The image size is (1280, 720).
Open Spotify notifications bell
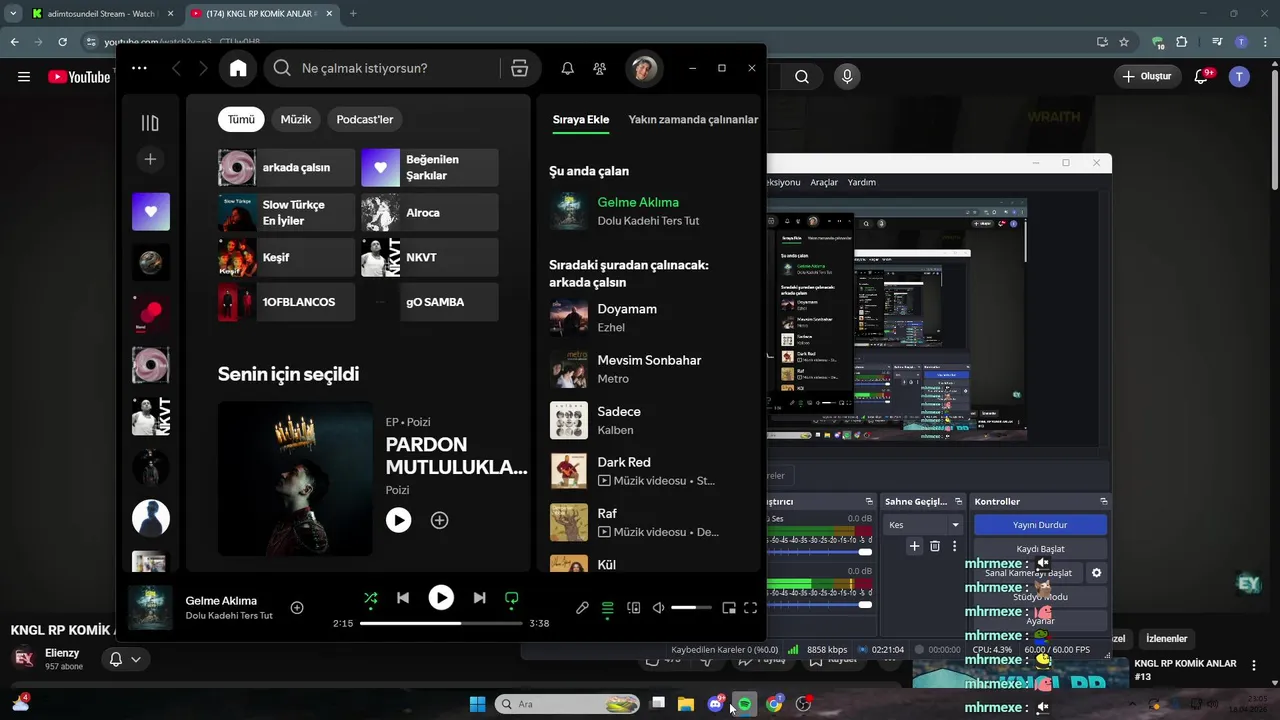pyautogui.click(x=567, y=68)
